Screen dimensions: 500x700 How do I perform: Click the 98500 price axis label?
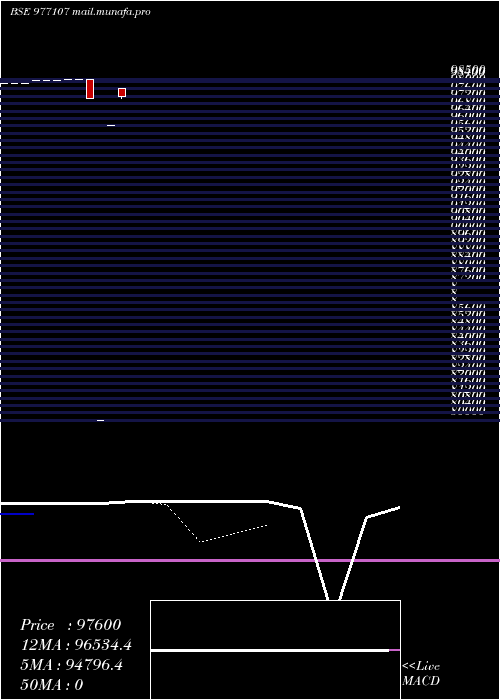pos(467,70)
